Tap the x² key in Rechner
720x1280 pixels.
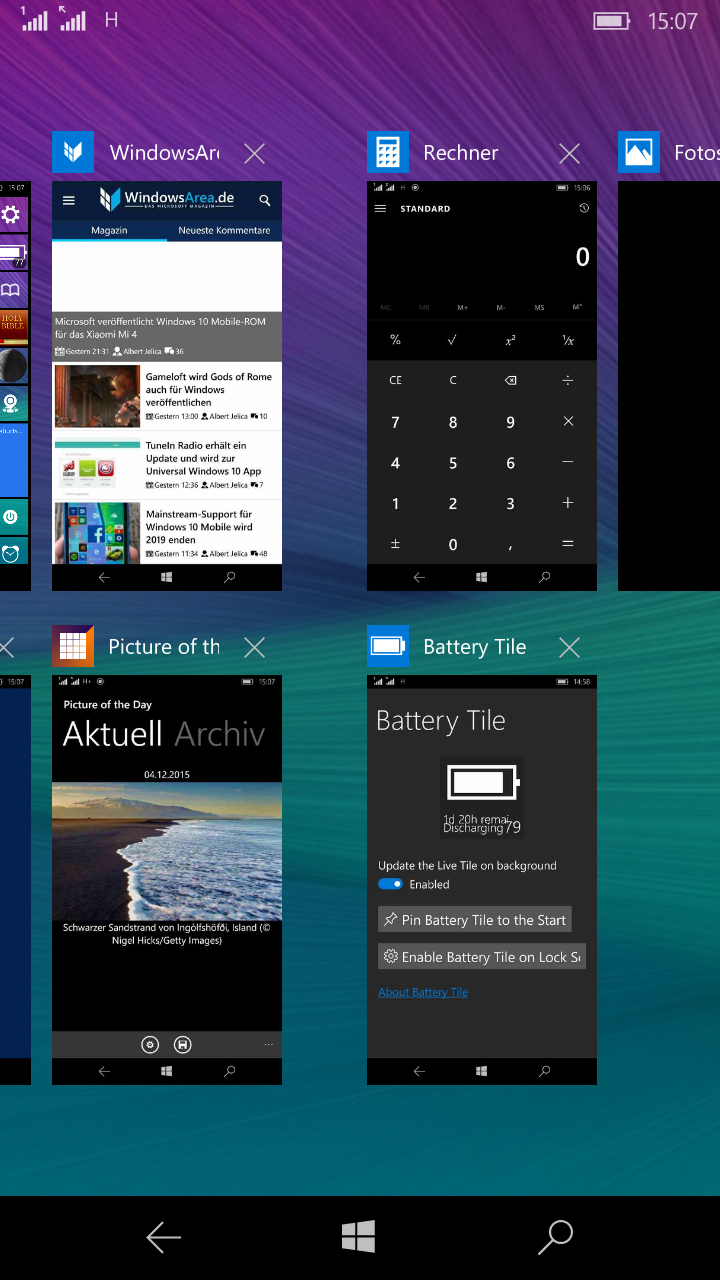pos(510,340)
